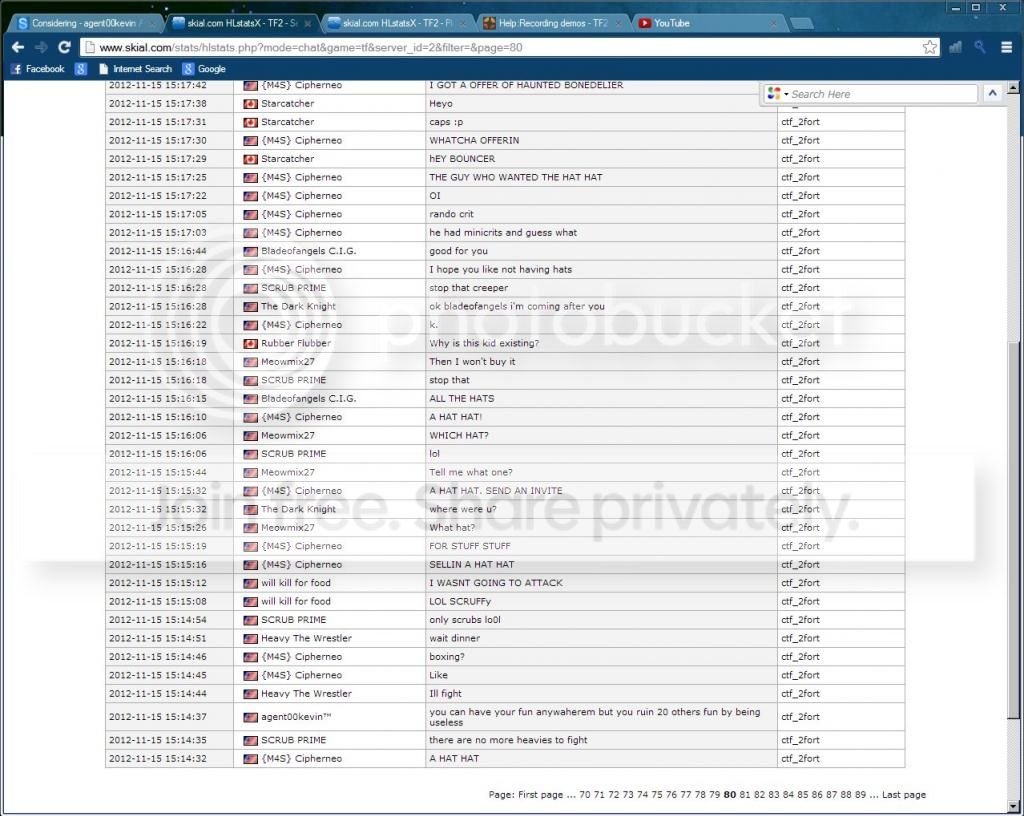Open page 79 in pagination
Screen dimensions: 1024x816
pos(714,794)
